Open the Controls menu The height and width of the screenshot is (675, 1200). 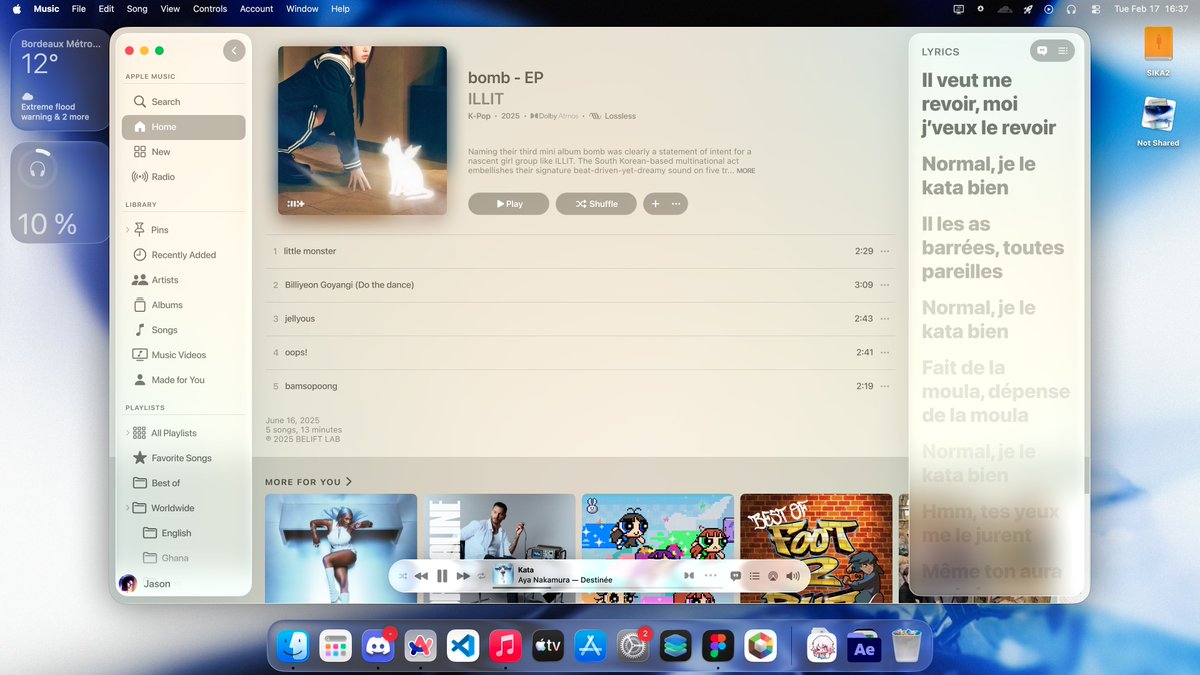coord(210,9)
